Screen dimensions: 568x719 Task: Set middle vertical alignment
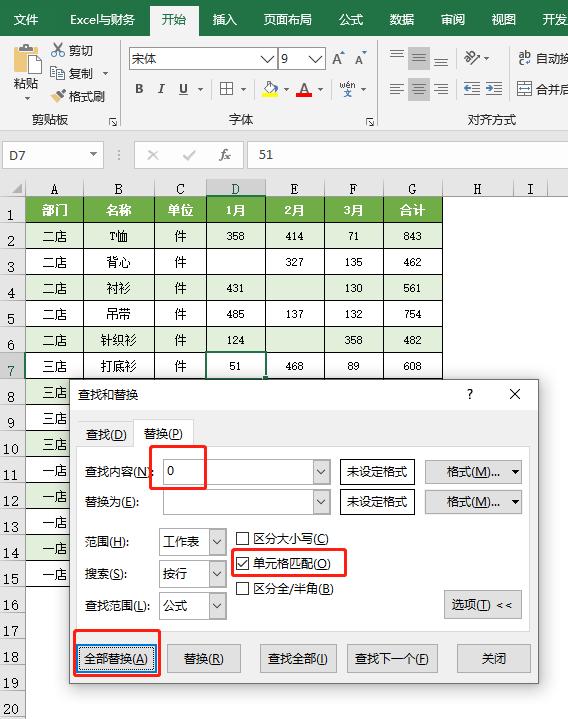tap(419, 58)
